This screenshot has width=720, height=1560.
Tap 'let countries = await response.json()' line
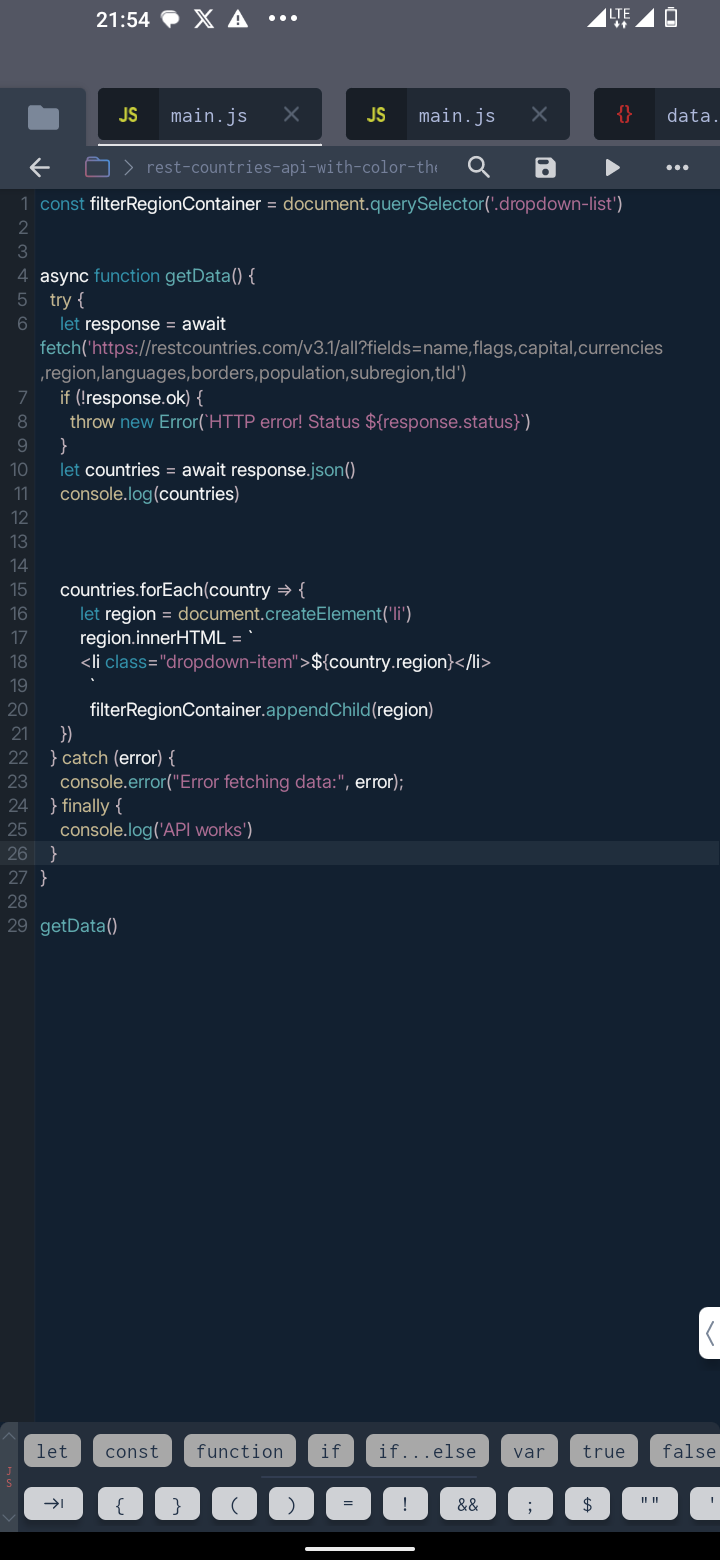[208, 469]
